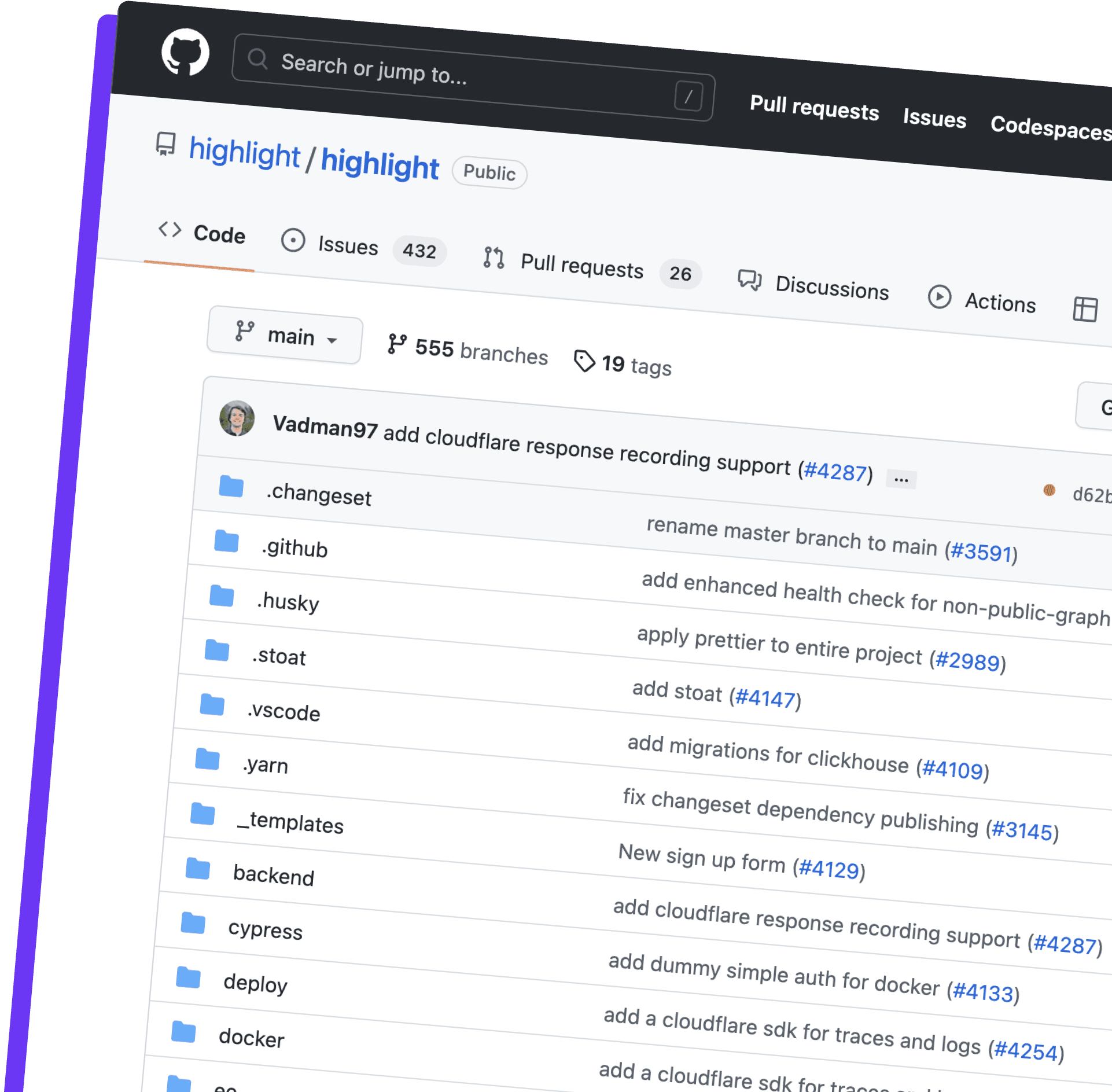The height and width of the screenshot is (1092, 1112).
Task: Open the _templates folder
Action: tap(290, 822)
